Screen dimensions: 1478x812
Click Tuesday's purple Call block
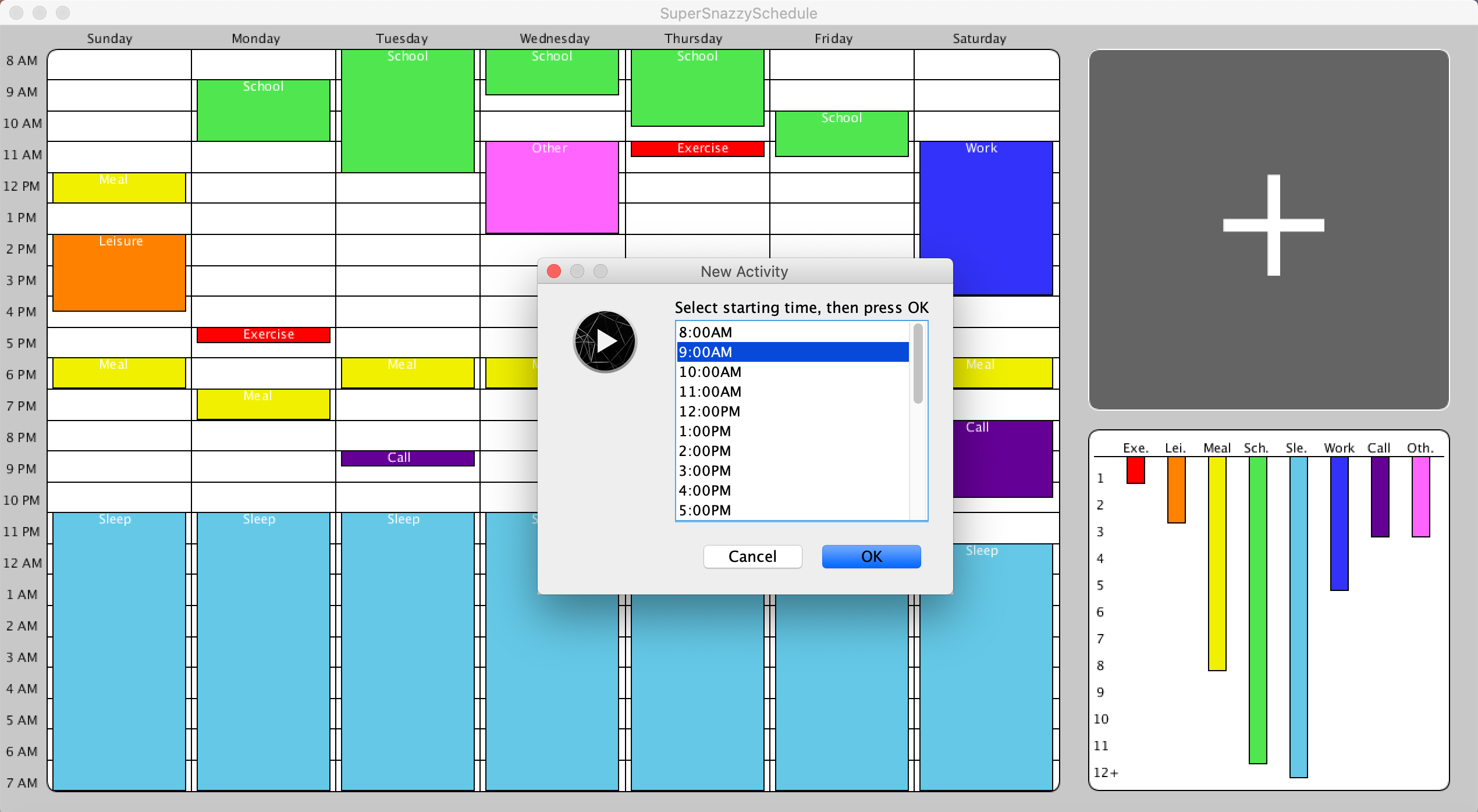[x=407, y=458]
